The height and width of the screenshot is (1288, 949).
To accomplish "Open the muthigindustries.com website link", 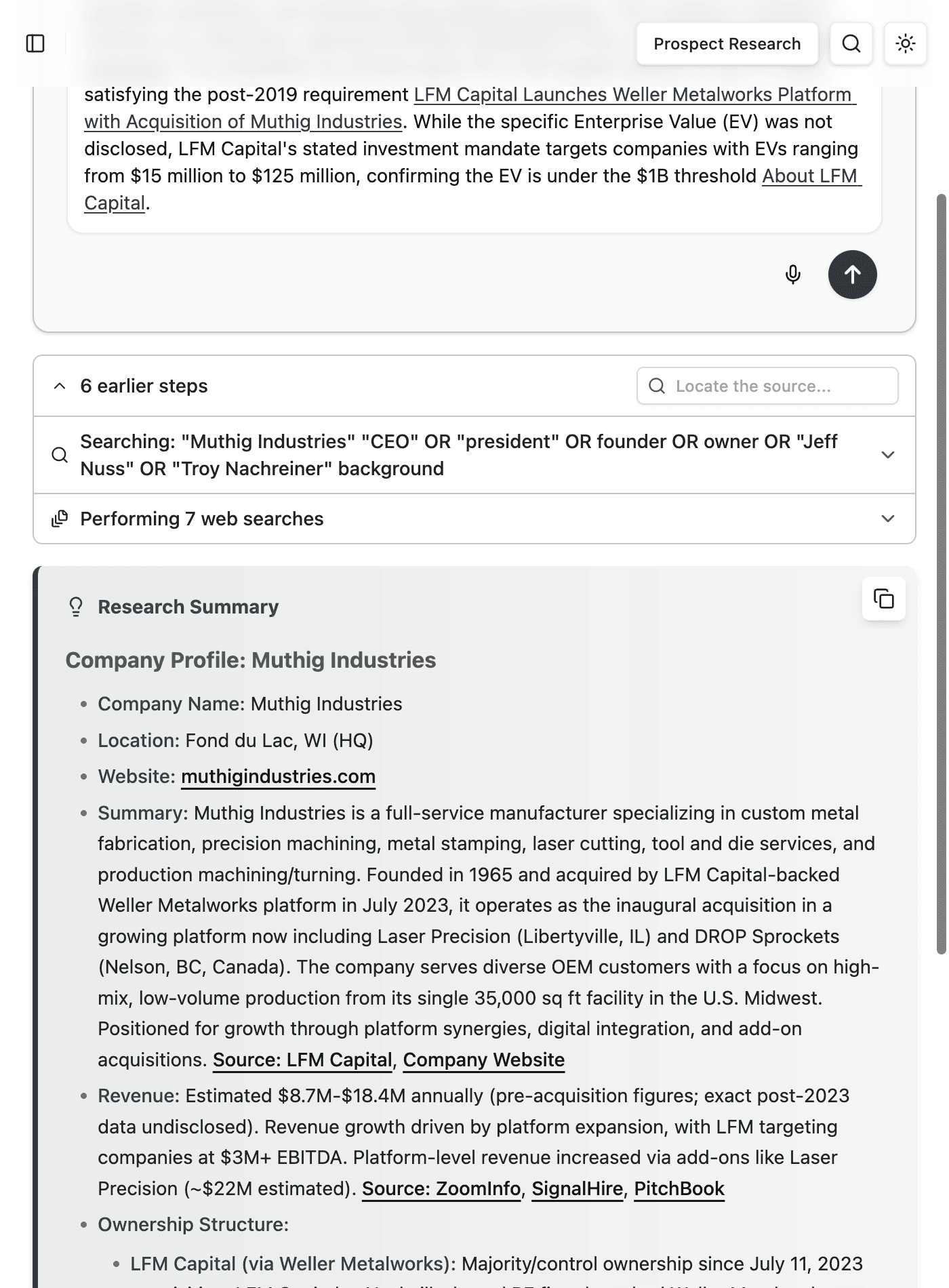I will click(278, 776).
